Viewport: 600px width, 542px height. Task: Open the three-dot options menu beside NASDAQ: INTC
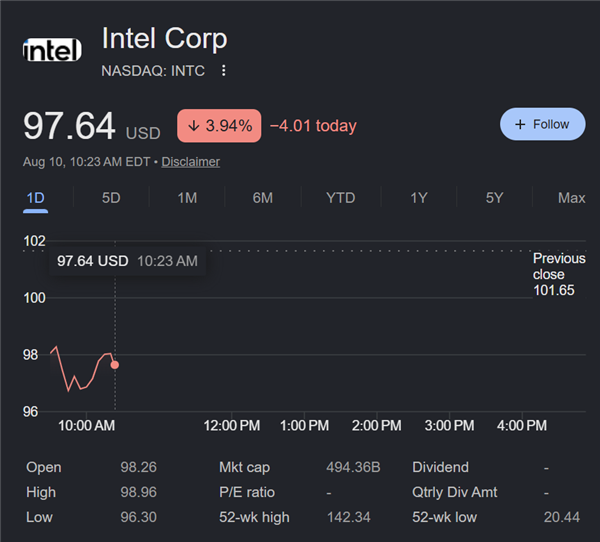coord(224,70)
